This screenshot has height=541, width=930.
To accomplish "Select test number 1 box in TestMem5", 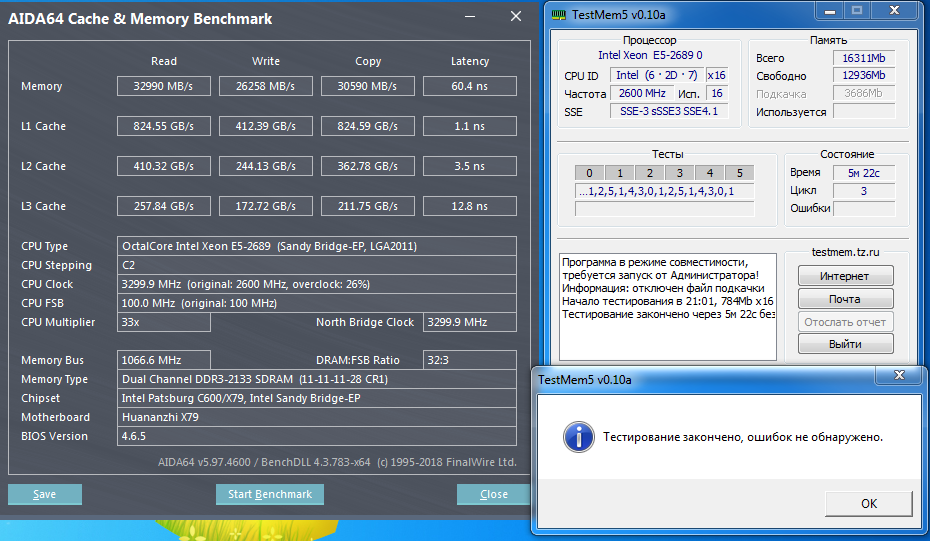I will [x=620, y=173].
